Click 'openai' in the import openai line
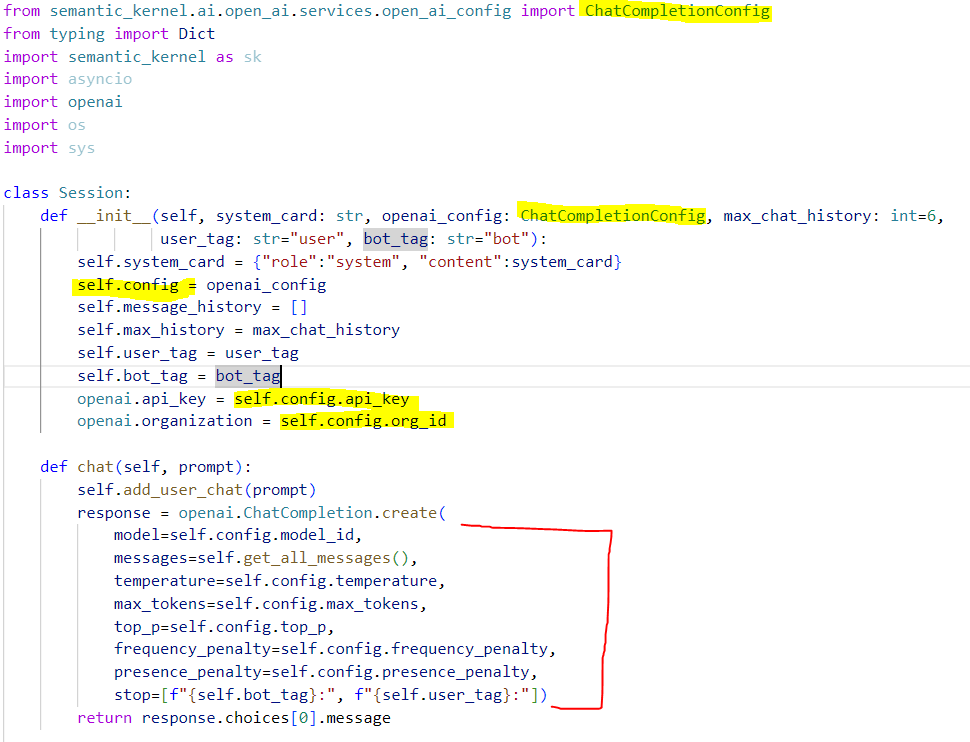 click(x=95, y=102)
